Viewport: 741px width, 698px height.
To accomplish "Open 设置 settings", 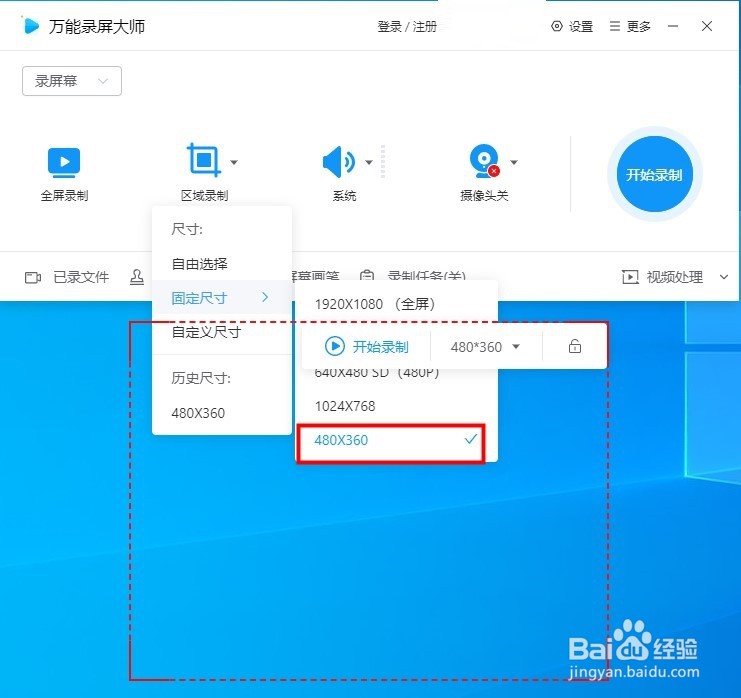I will (572, 26).
